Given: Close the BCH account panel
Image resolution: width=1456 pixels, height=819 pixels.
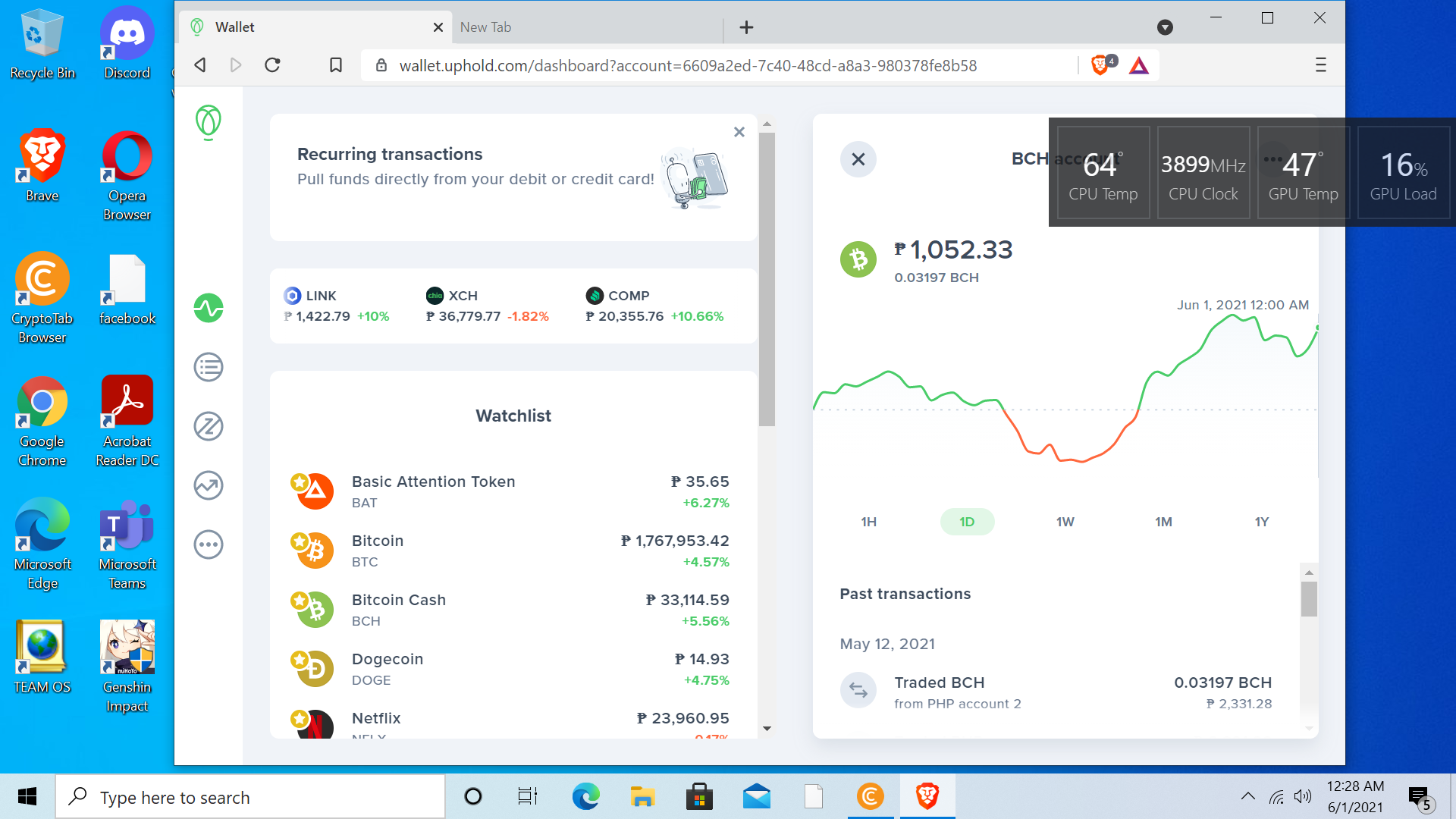Looking at the screenshot, I should (858, 159).
